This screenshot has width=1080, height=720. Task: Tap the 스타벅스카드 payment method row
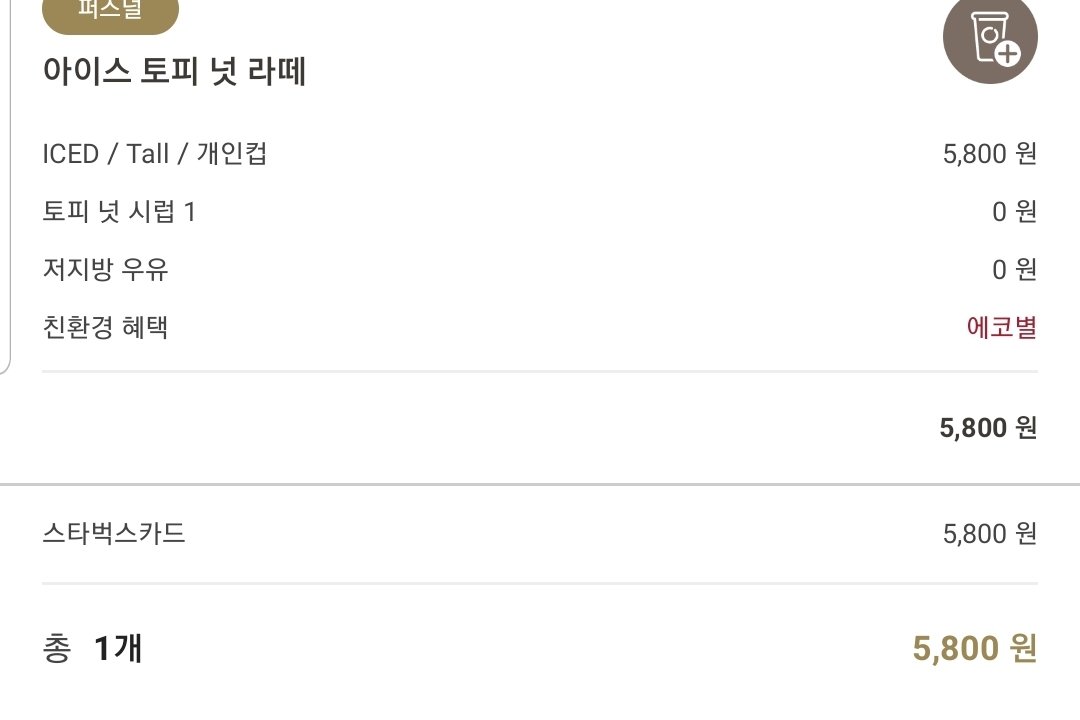point(540,534)
